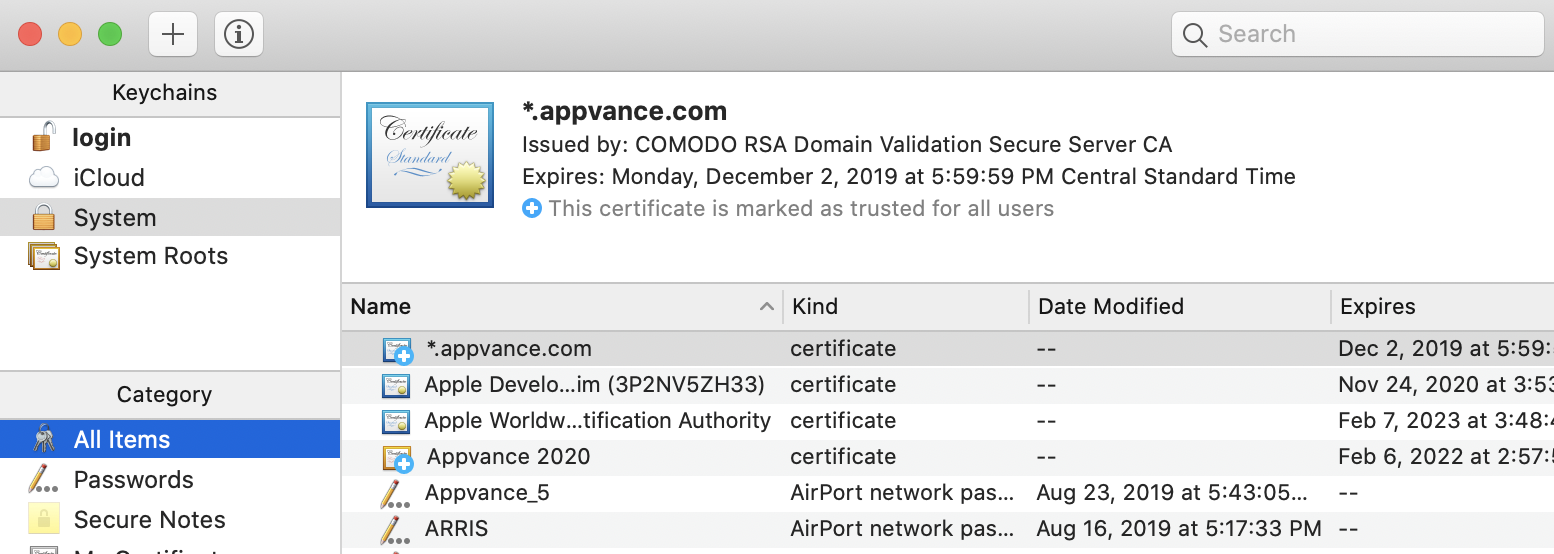Click the Passwords pencil icon
Viewport: 1554px width, 554px height.
43,480
